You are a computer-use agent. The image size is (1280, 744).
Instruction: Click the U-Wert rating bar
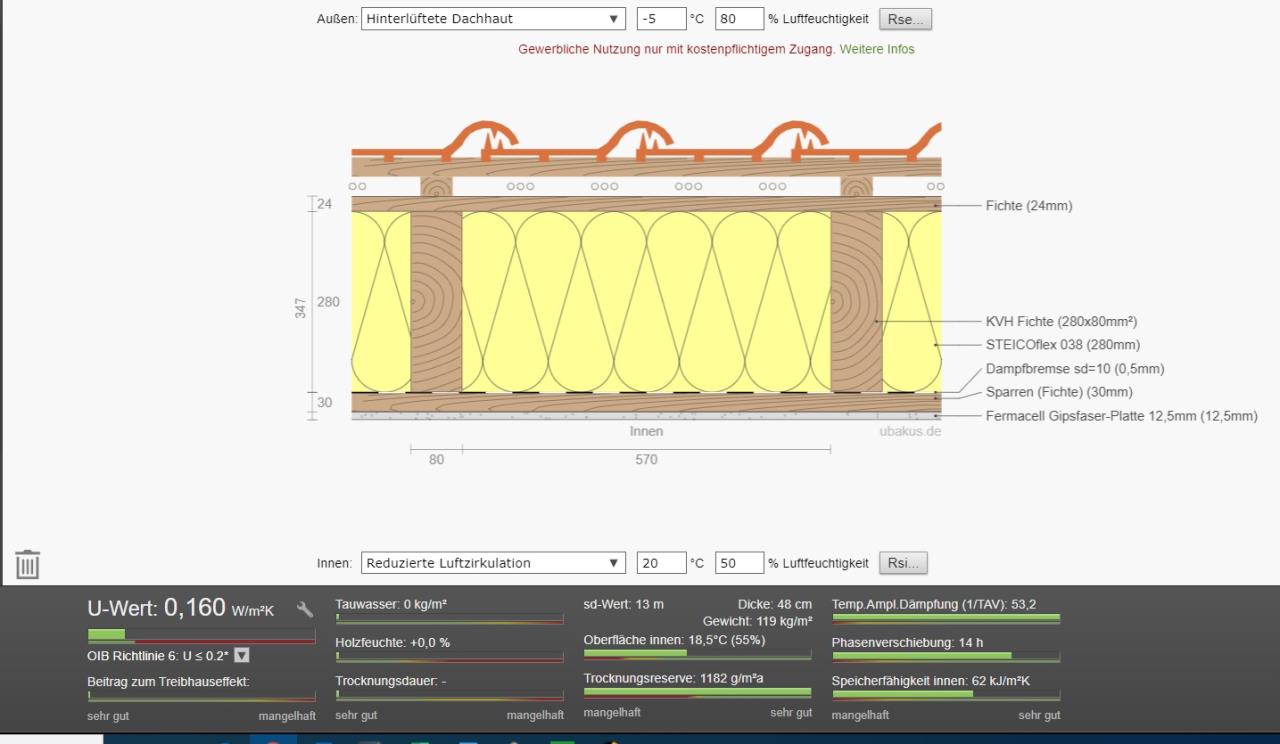tap(201, 635)
